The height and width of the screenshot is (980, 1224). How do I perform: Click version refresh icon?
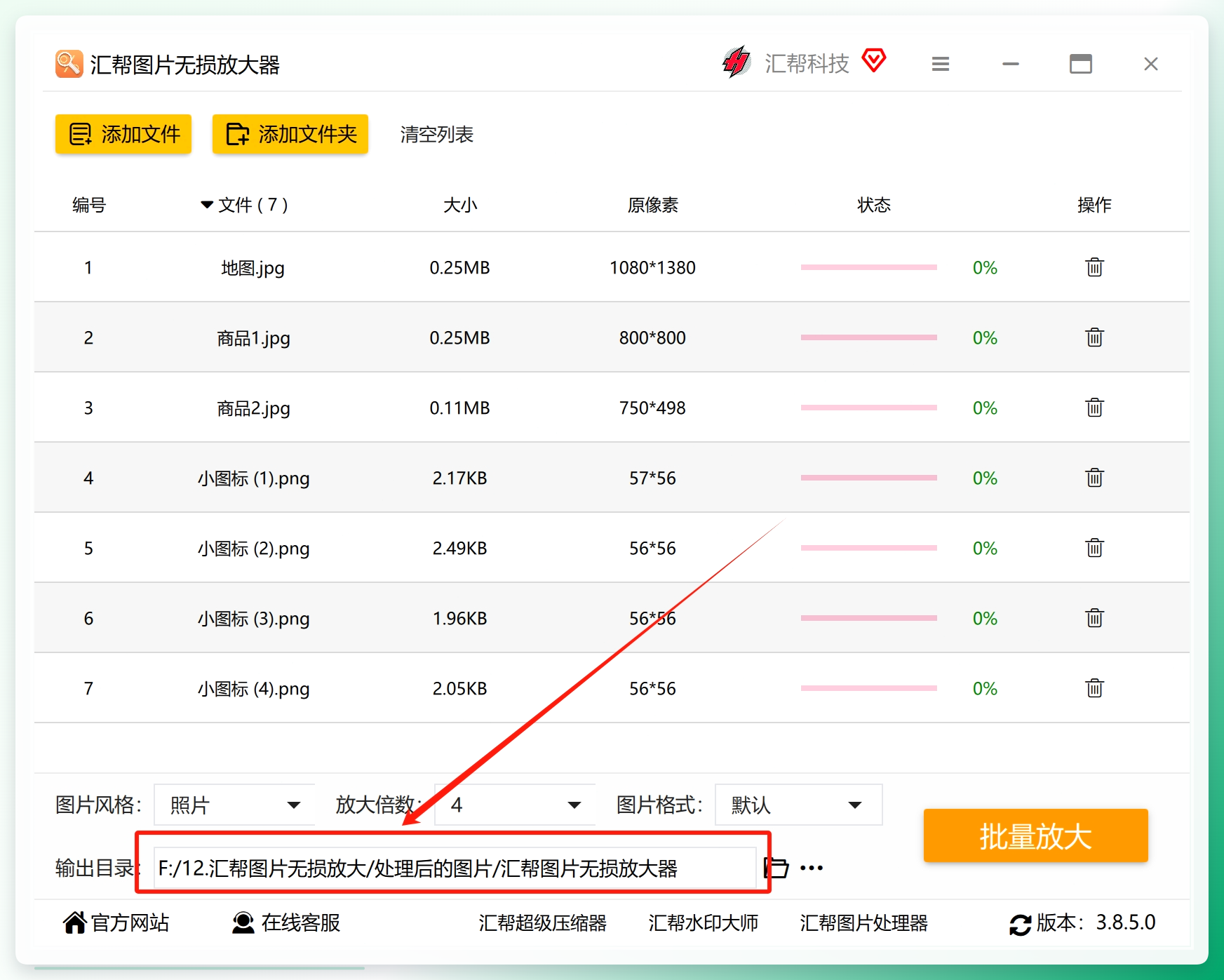coord(1020,924)
